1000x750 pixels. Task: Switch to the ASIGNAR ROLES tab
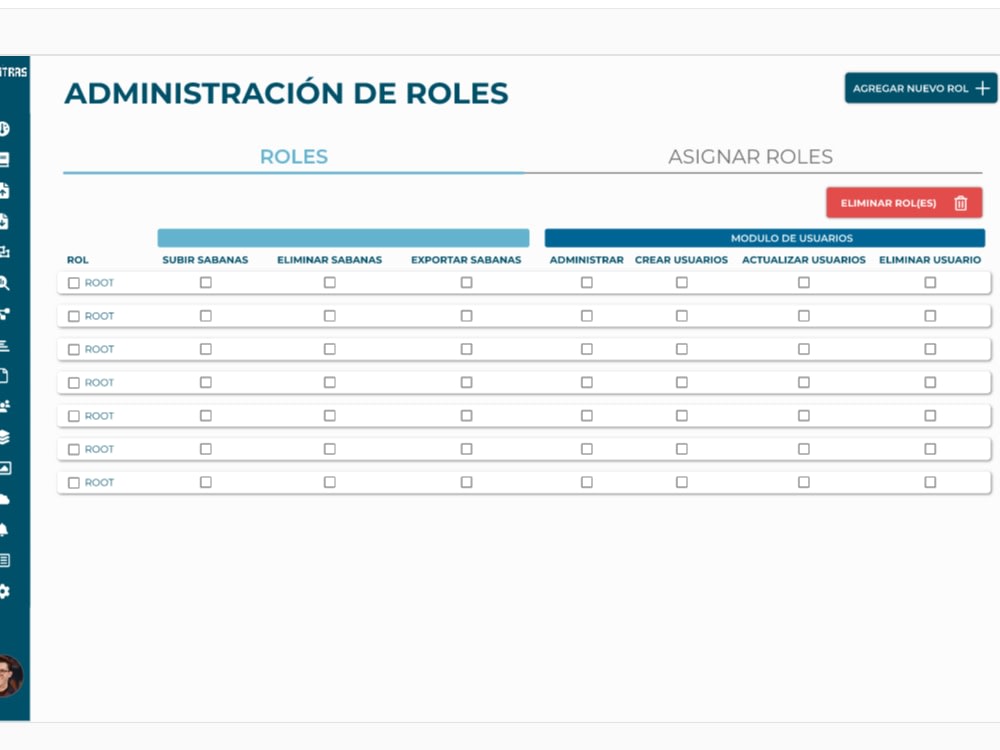pyautogui.click(x=751, y=156)
